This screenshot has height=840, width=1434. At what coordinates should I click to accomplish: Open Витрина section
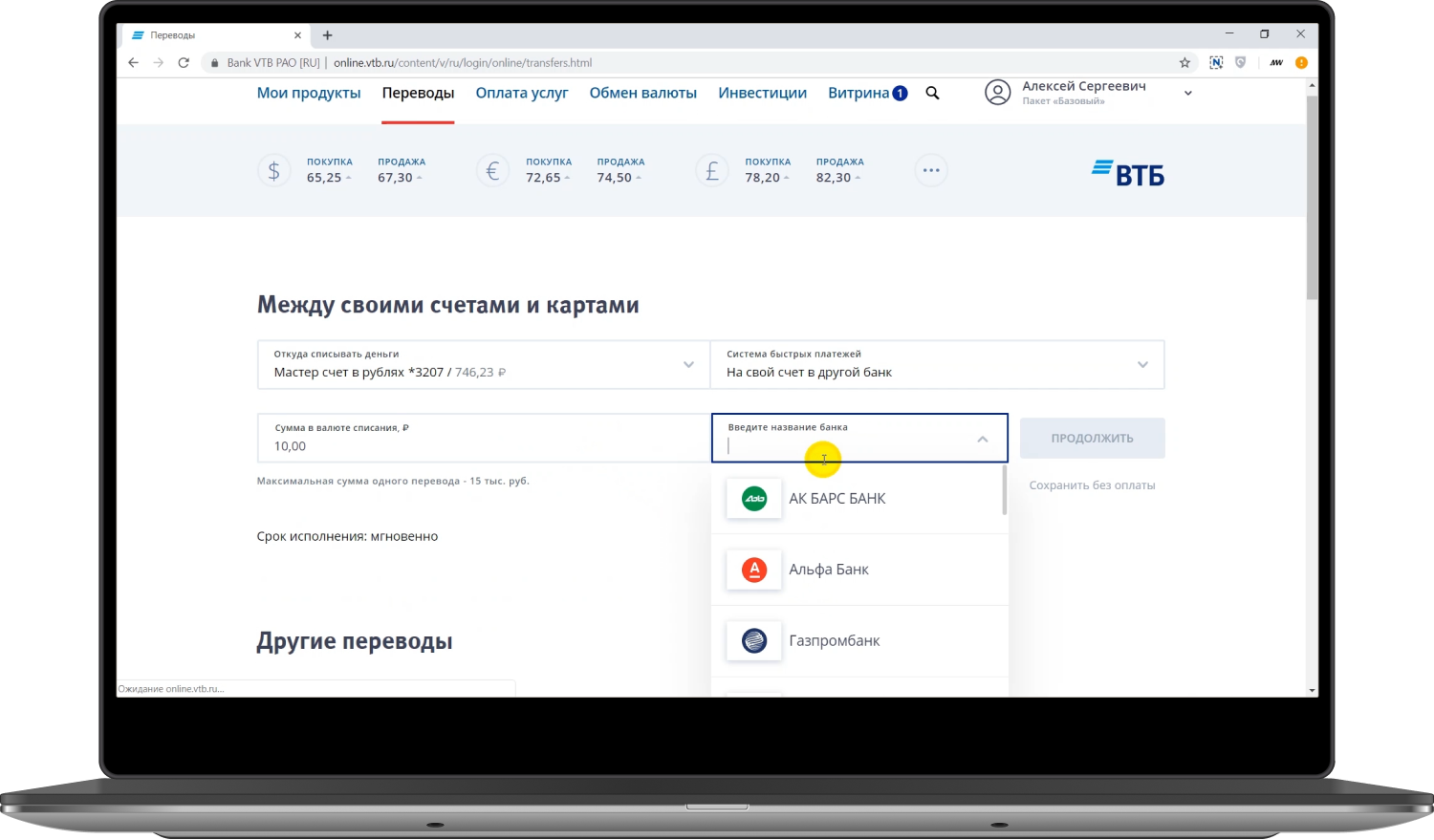pyautogui.click(x=858, y=93)
